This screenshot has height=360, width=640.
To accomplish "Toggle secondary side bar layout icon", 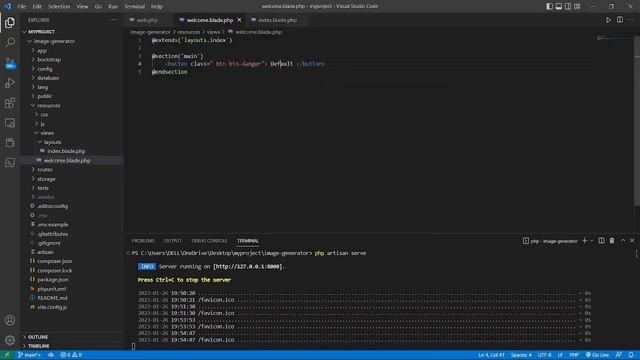I will [x=568, y=6].
